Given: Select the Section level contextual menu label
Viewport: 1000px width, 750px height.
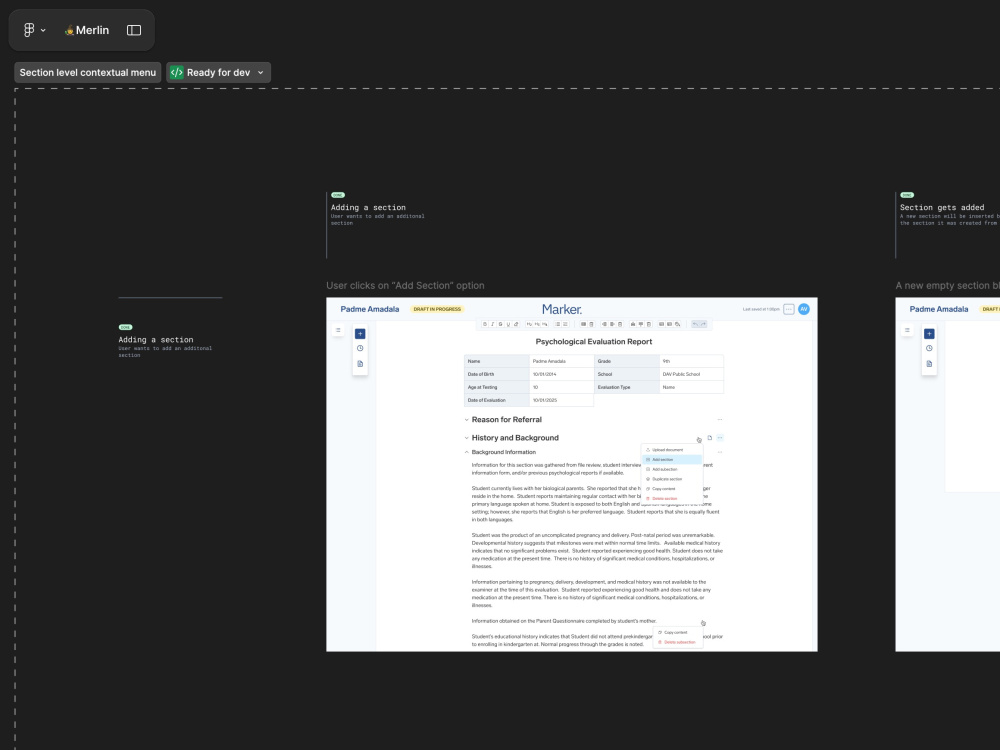Looking at the screenshot, I should pos(87,73).
